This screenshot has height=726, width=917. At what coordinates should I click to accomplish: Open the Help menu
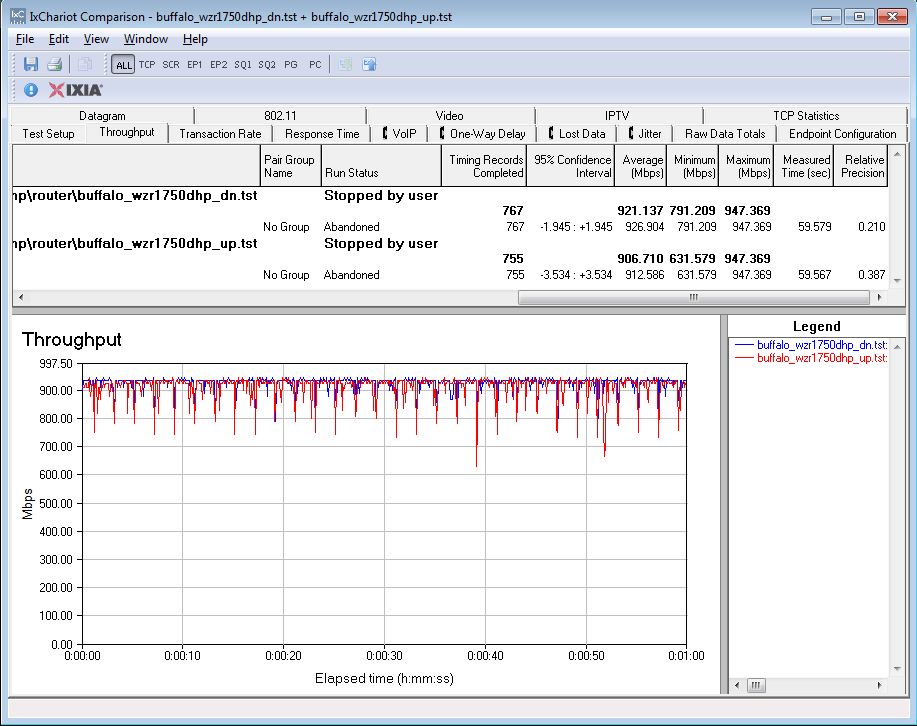click(x=195, y=39)
